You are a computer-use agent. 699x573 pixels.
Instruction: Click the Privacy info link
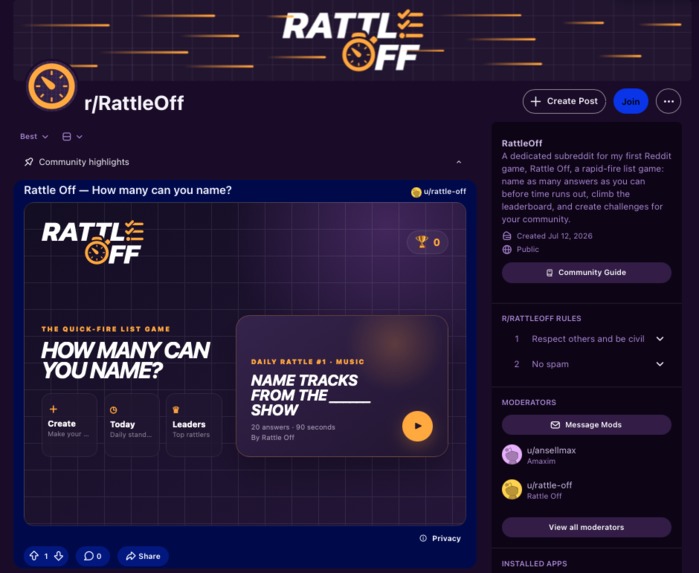pos(440,538)
